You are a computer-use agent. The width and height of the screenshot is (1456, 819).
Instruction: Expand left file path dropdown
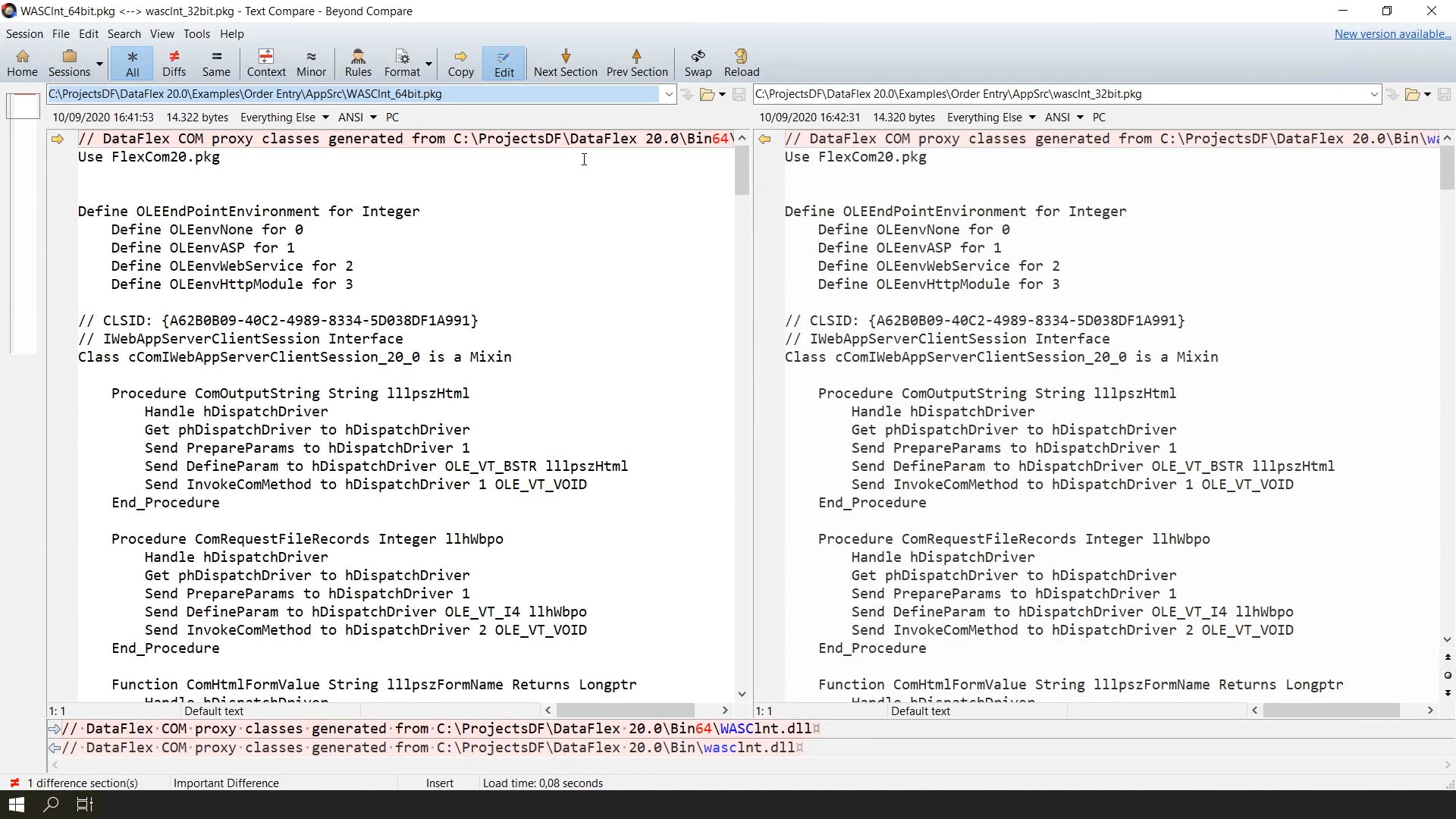coord(669,94)
